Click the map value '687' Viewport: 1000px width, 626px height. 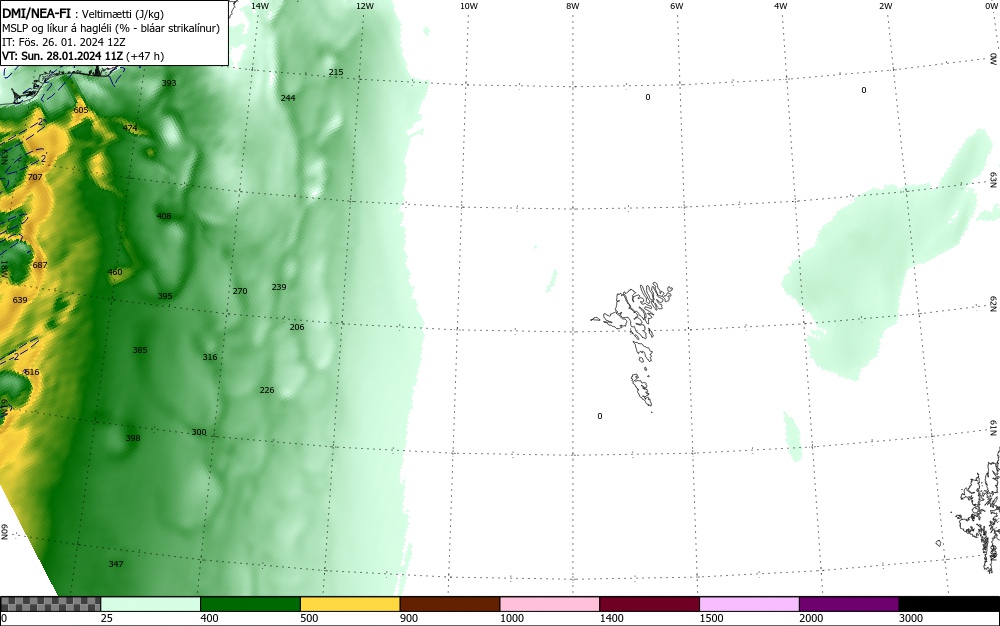click(x=40, y=265)
